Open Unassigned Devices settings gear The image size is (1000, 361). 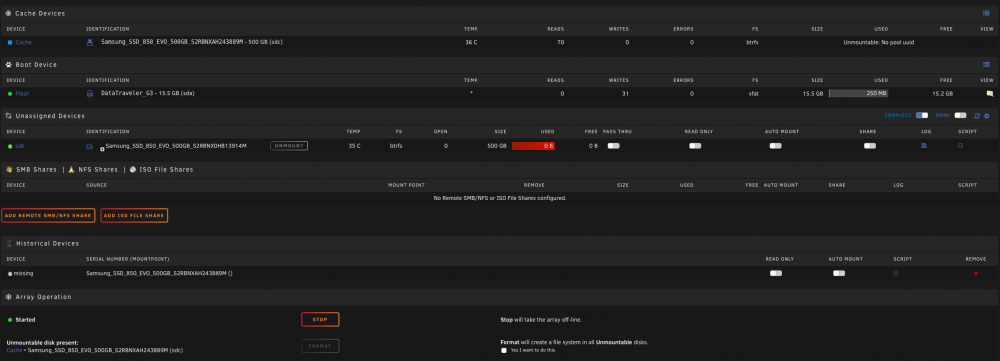click(x=987, y=115)
